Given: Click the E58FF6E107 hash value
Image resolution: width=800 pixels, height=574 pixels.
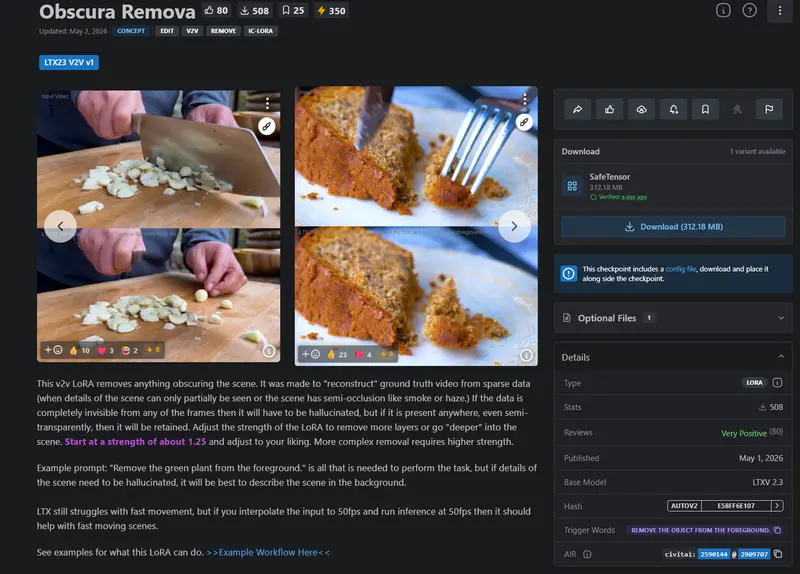Looking at the screenshot, I should (736, 506).
